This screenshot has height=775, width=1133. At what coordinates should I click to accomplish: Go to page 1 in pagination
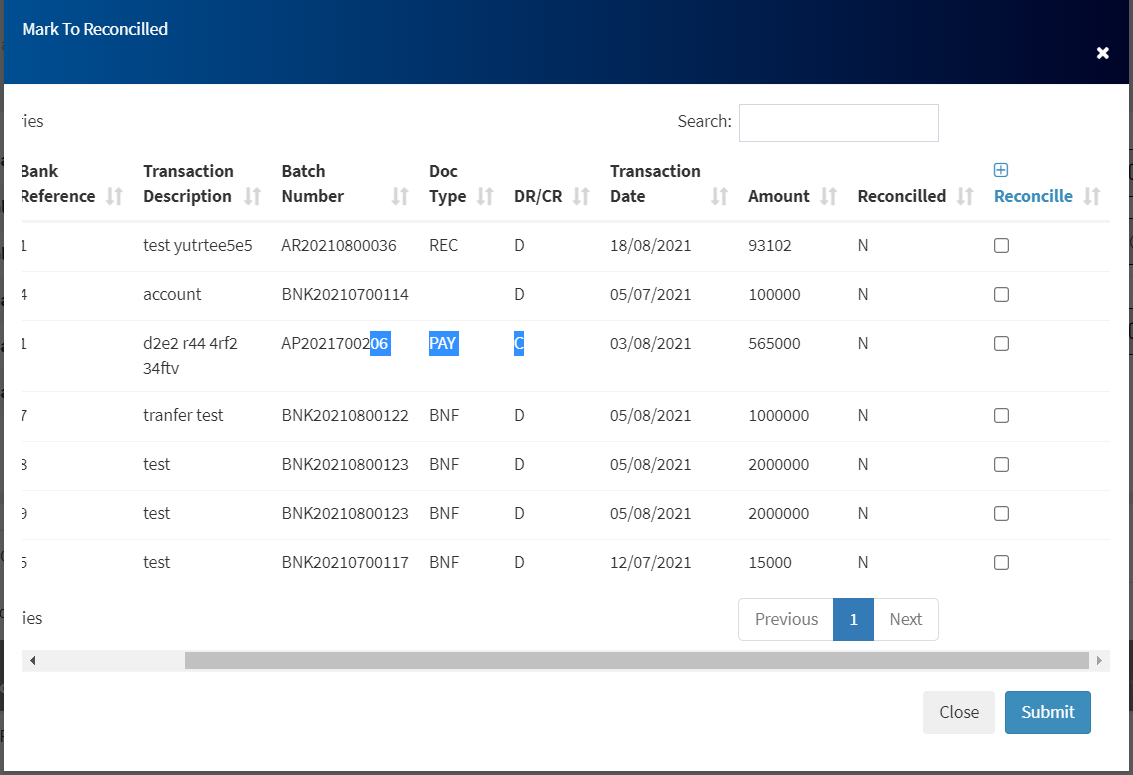[853, 619]
